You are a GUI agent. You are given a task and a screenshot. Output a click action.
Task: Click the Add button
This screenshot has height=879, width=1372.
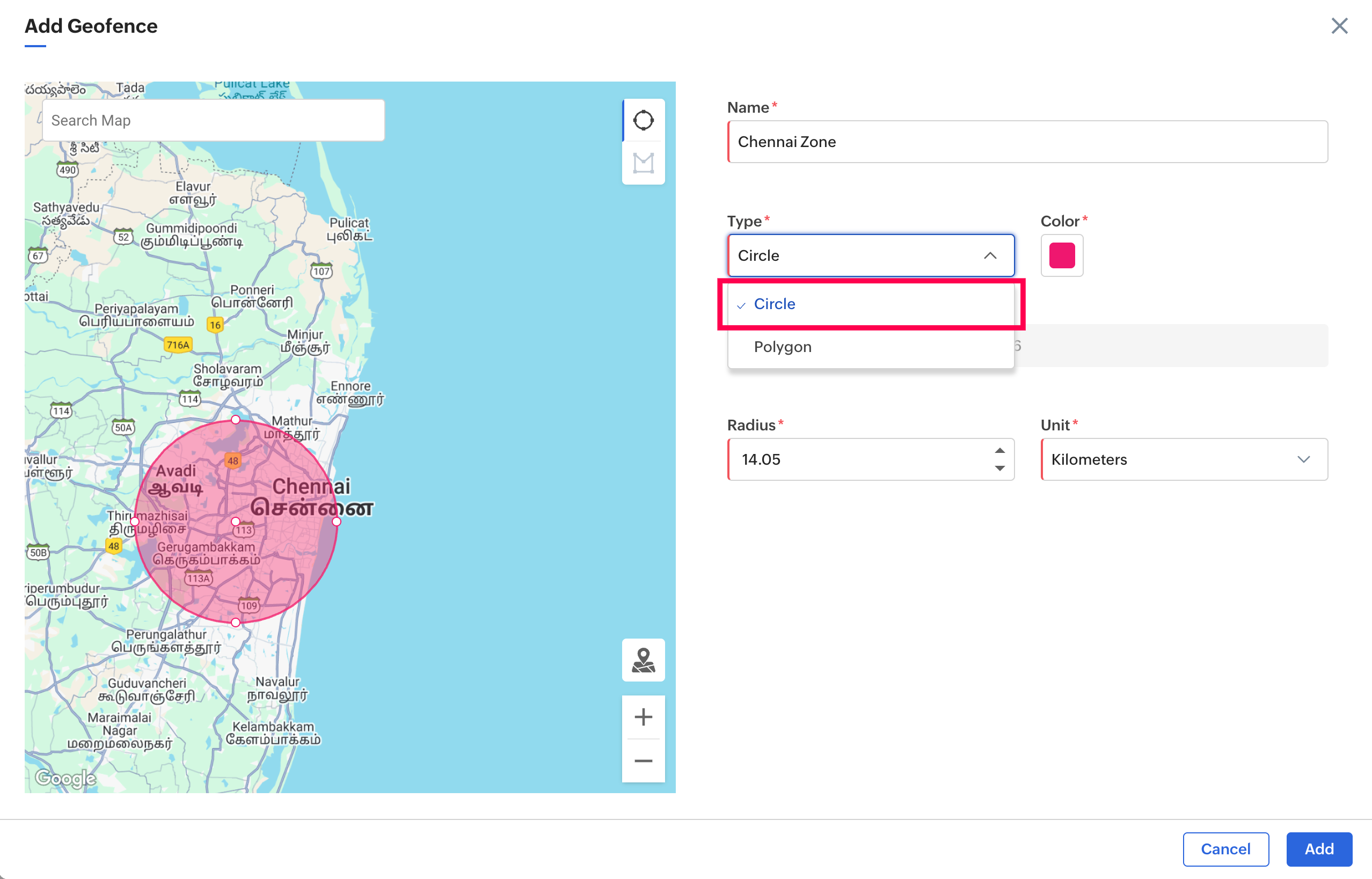tap(1318, 849)
